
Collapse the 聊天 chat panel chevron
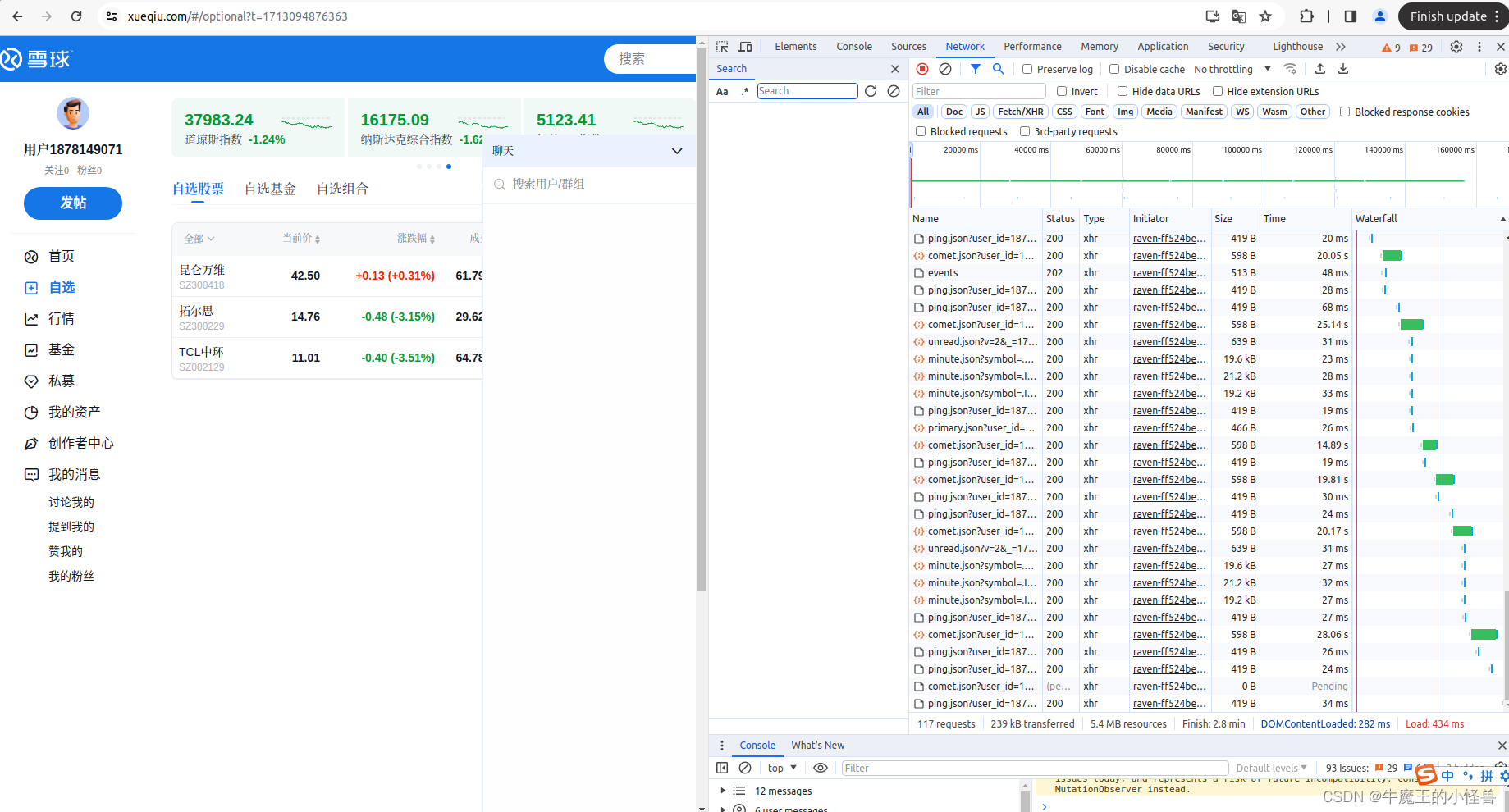click(x=677, y=151)
